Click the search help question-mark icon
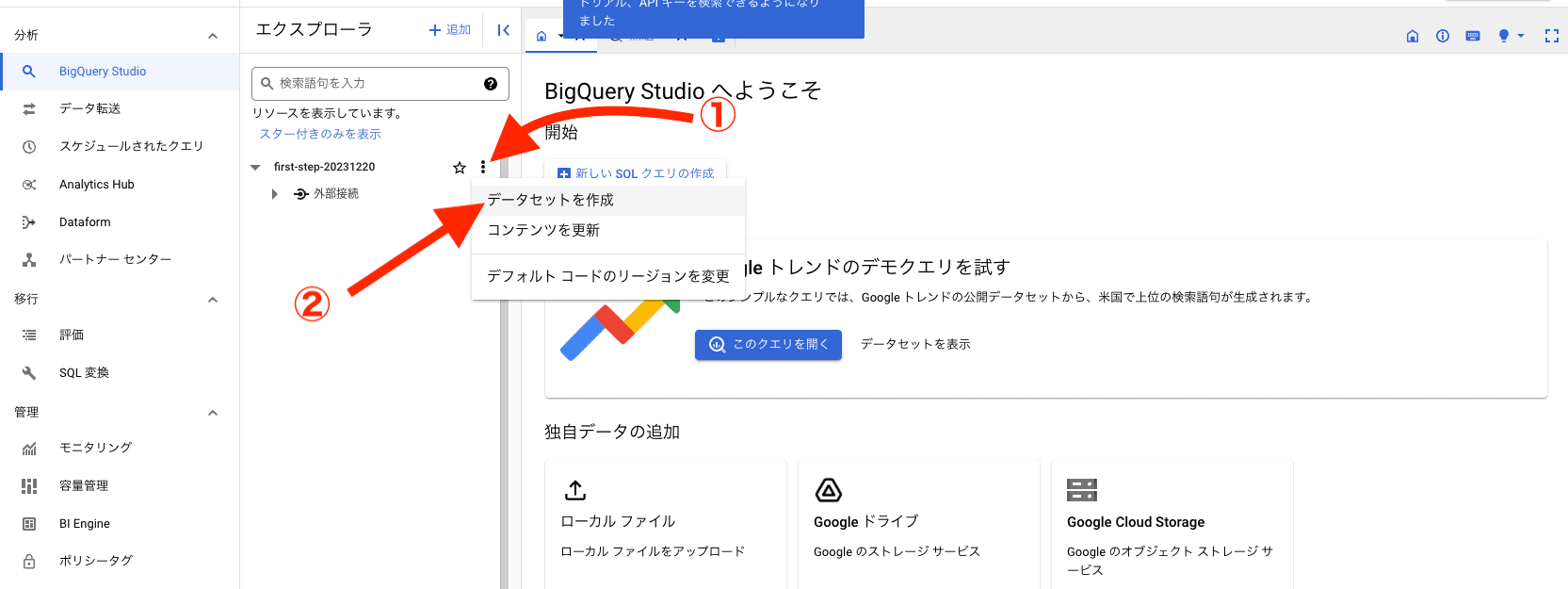The width and height of the screenshot is (1568, 589). 491,84
